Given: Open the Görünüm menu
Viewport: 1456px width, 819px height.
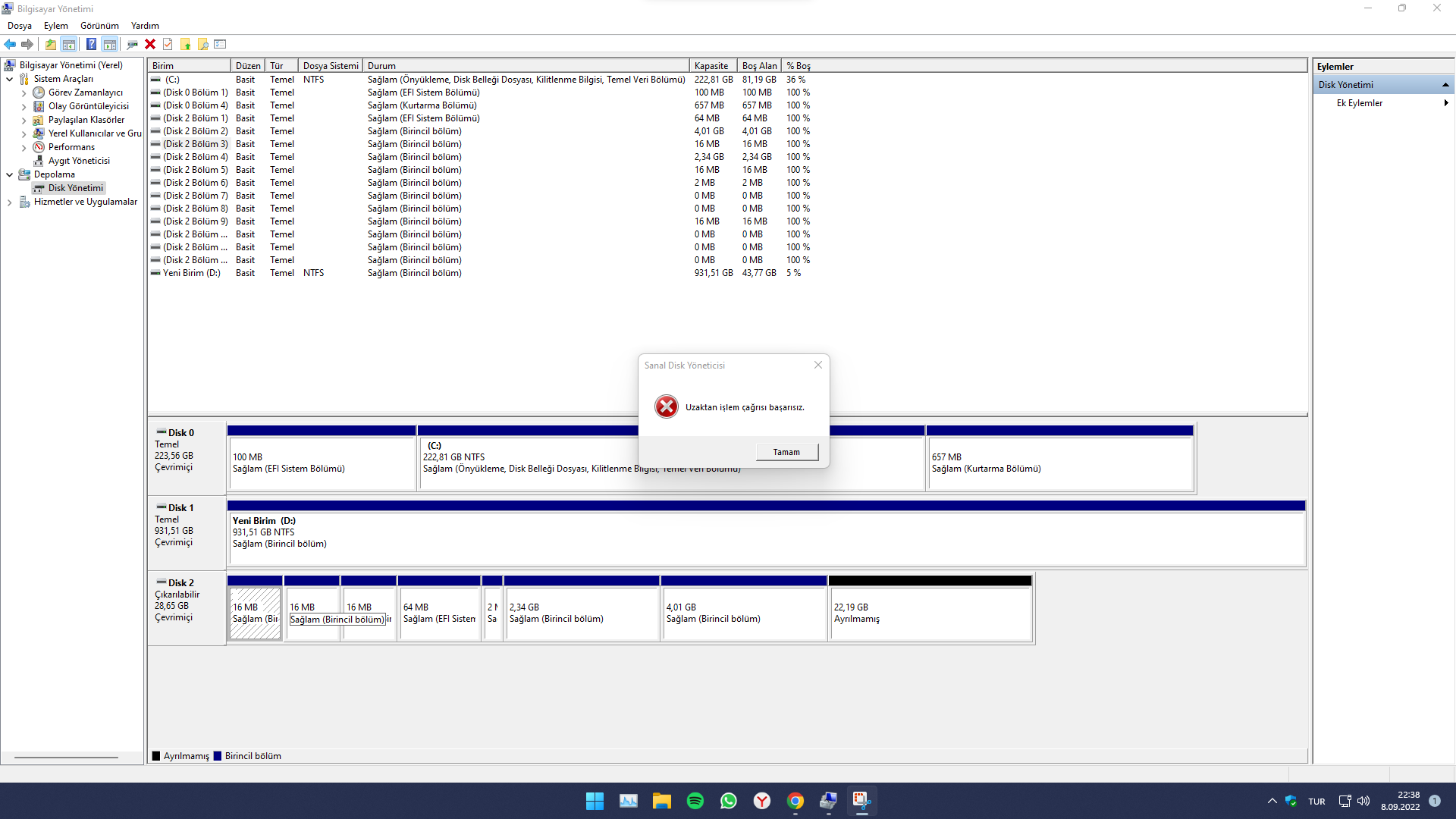Looking at the screenshot, I should 99,26.
